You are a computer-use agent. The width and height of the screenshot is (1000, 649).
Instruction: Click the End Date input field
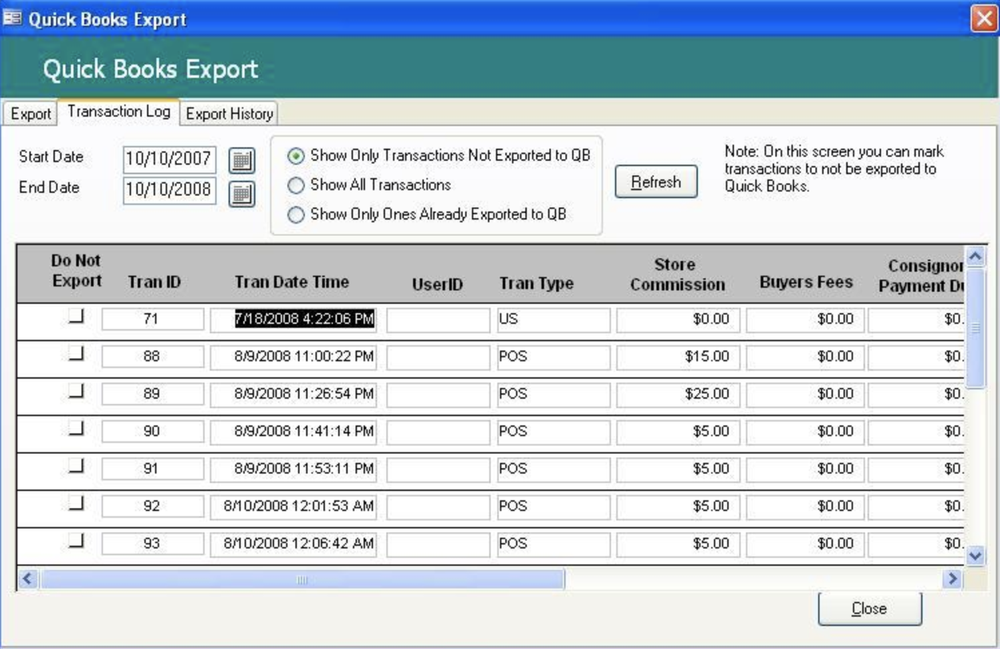tap(169, 191)
